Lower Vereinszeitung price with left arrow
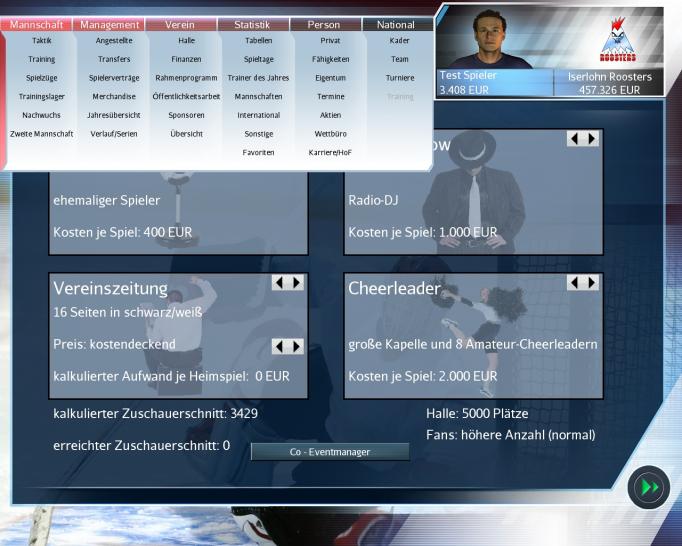The image size is (682, 546). (280, 347)
